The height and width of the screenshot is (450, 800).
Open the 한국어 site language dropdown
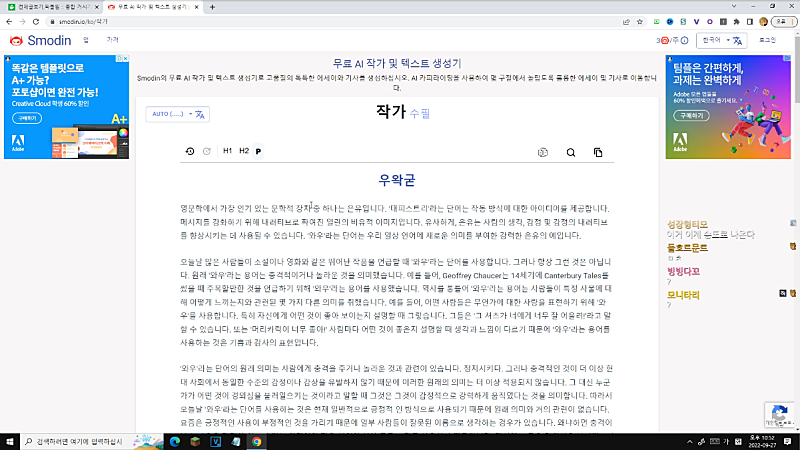coord(721,40)
